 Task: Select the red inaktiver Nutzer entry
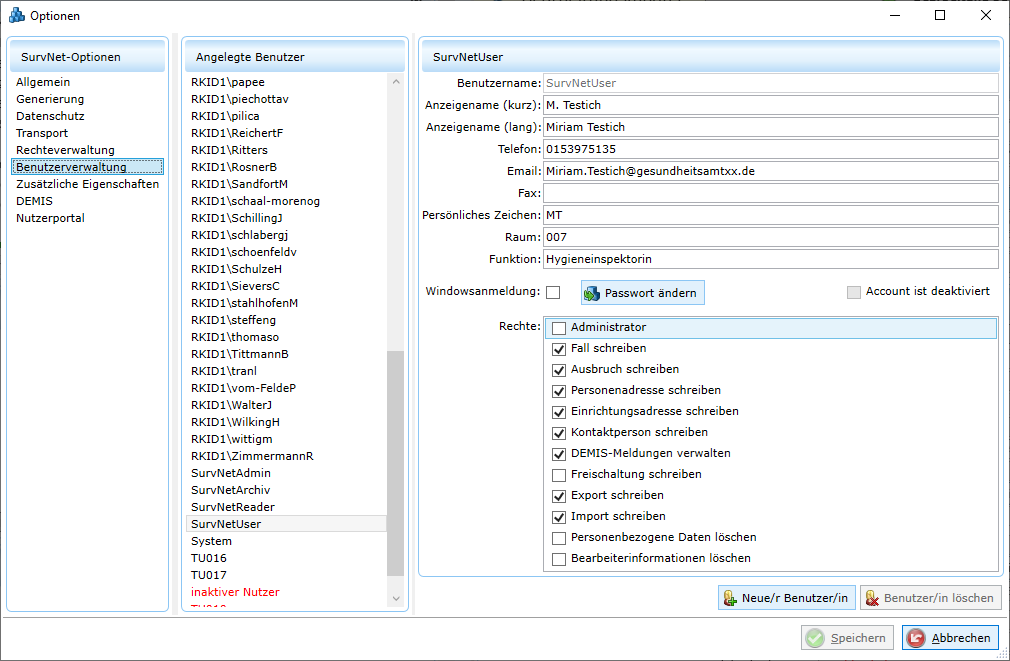pos(235,592)
